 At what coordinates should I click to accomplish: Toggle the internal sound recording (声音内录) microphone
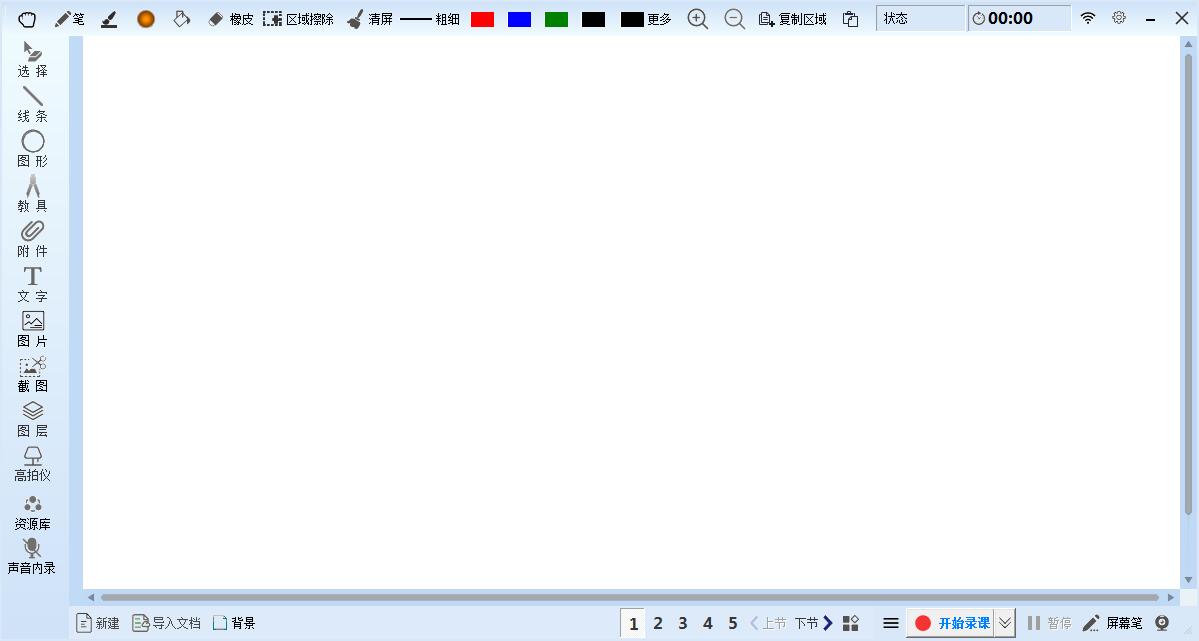point(33,555)
